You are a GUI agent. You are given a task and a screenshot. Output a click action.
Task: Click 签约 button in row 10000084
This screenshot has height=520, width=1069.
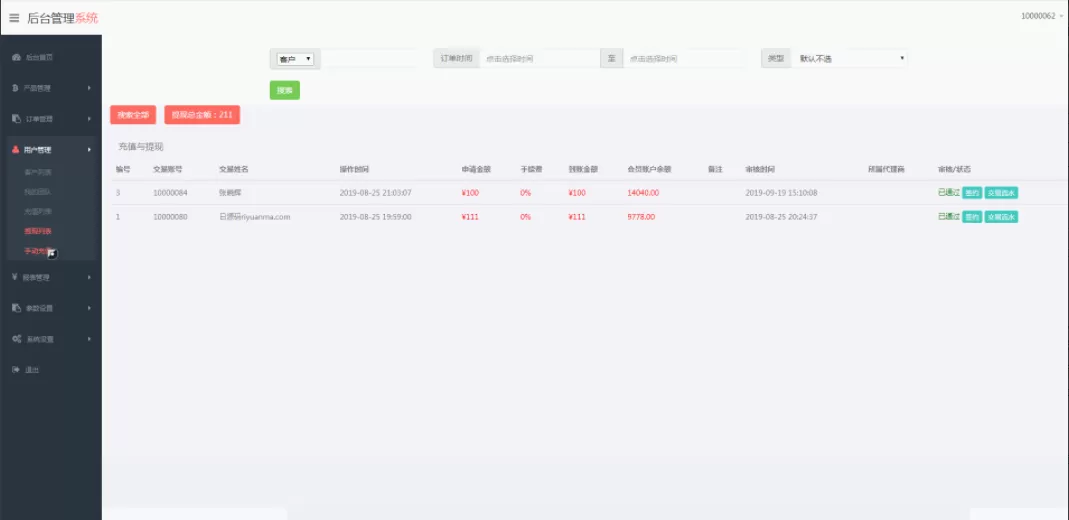[972, 193]
